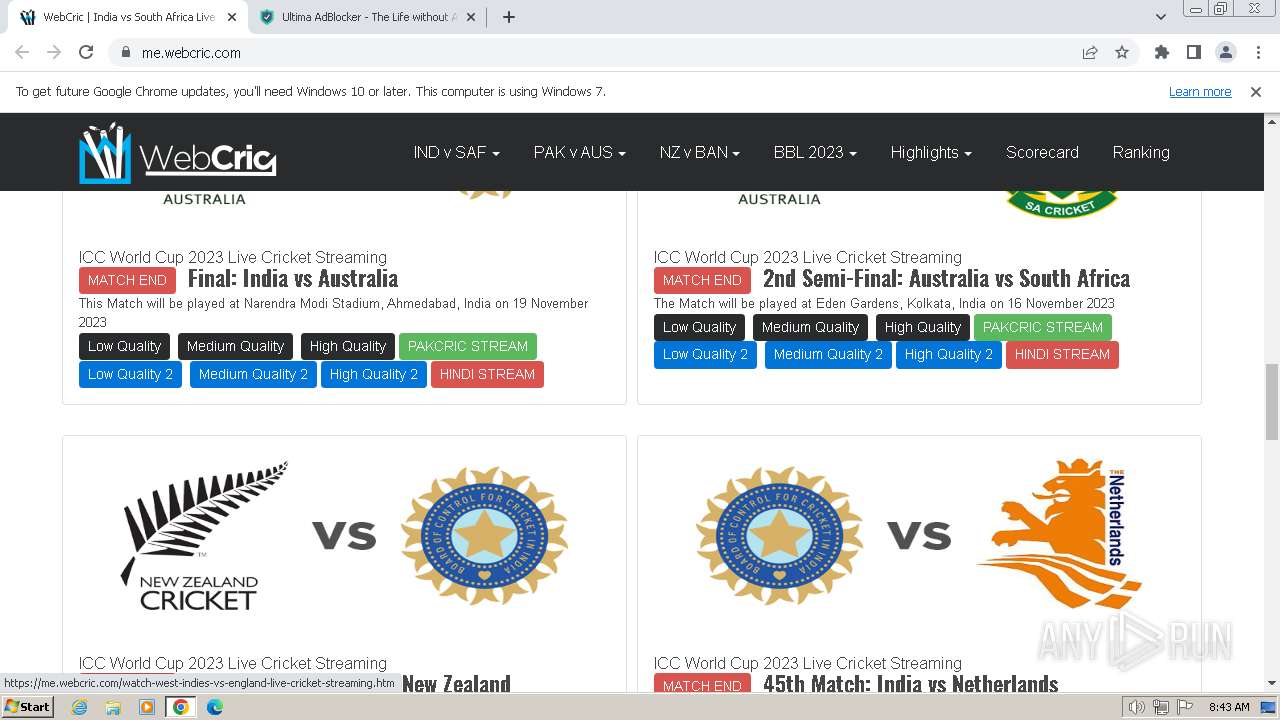Image resolution: width=1280 pixels, height=720 pixels.
Task: Bookmark this page with the star icon
Action: (x=1122, y=52)
